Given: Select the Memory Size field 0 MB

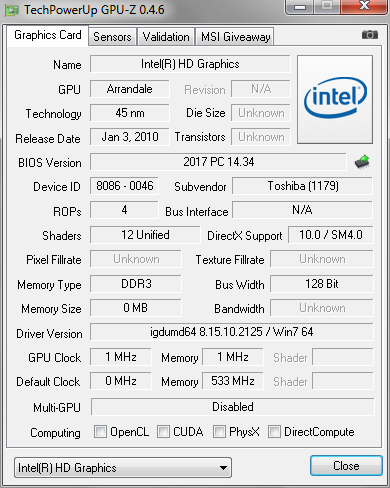Looking at the screenshot, I should (136, 308).
